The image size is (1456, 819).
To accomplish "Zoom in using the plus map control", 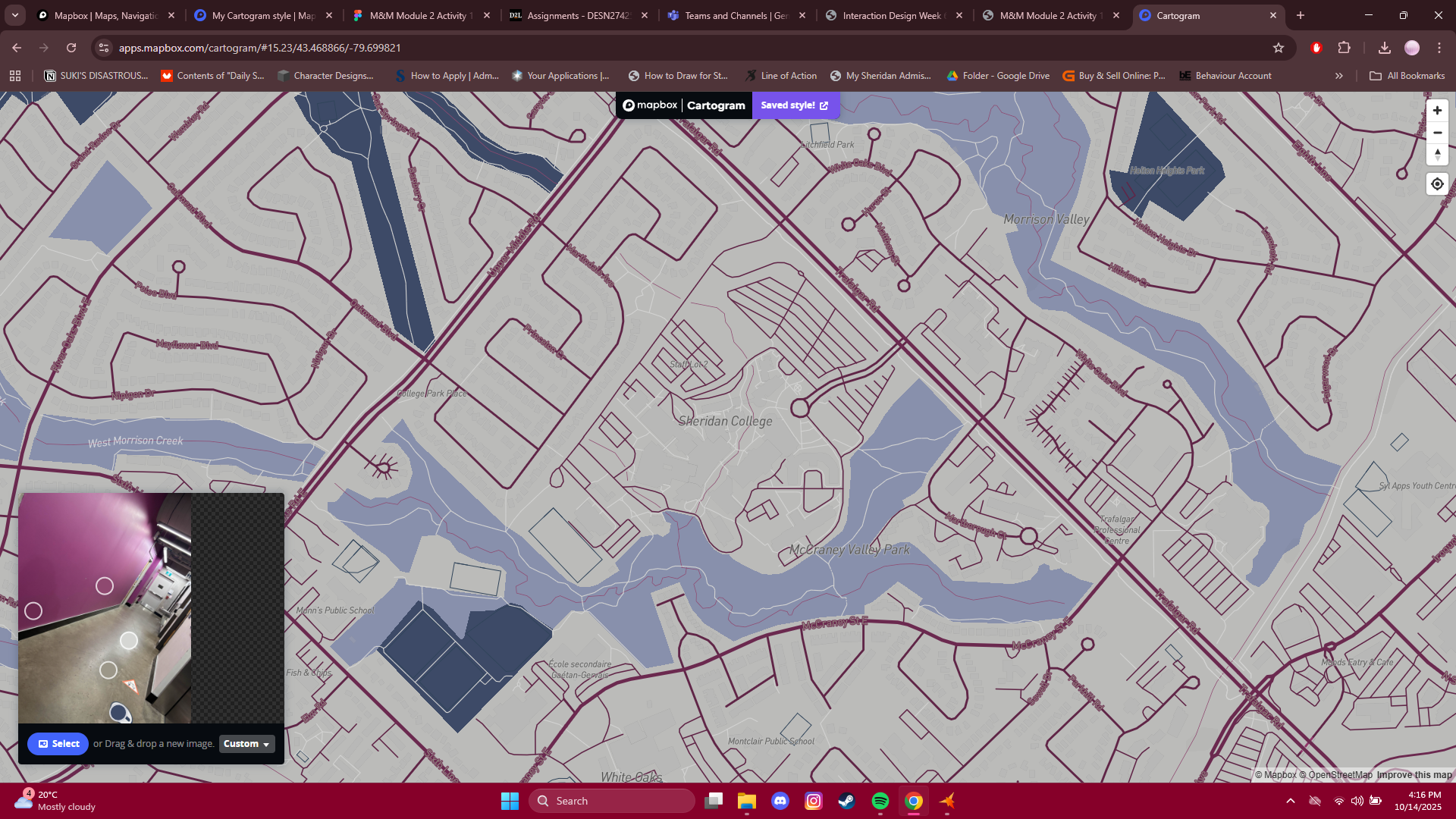I will click(x=1437, y=111).
